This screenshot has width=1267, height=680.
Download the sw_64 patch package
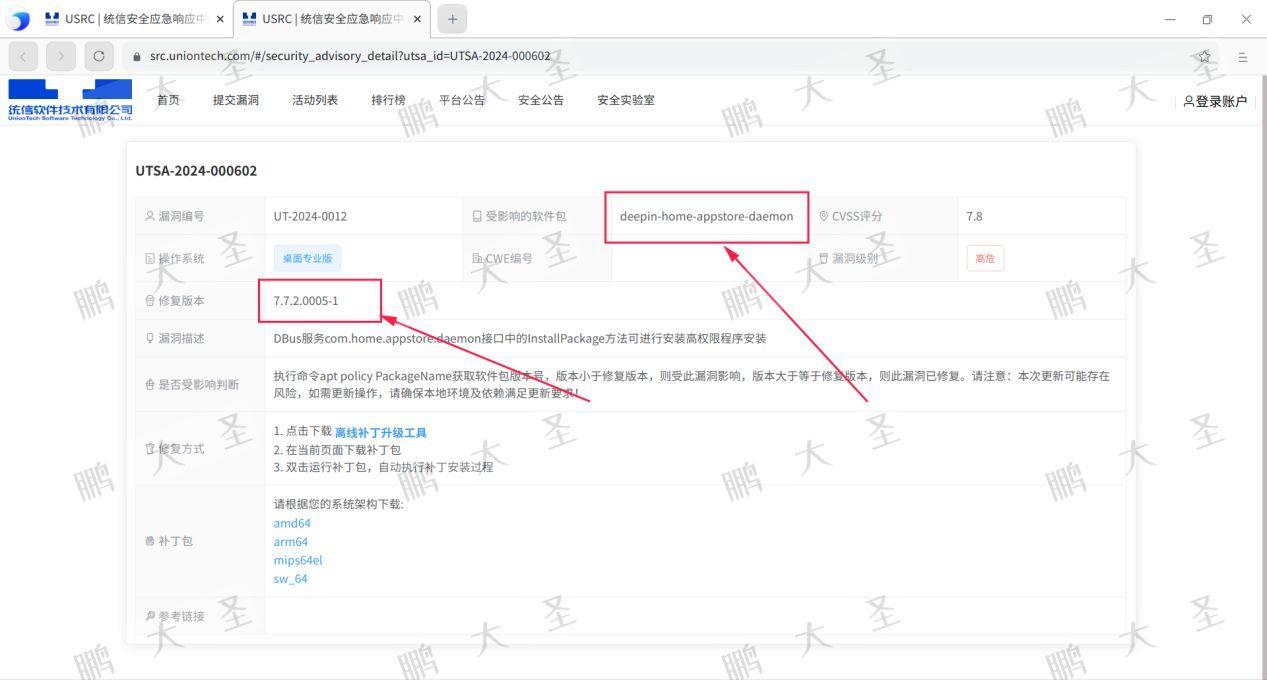291,579
